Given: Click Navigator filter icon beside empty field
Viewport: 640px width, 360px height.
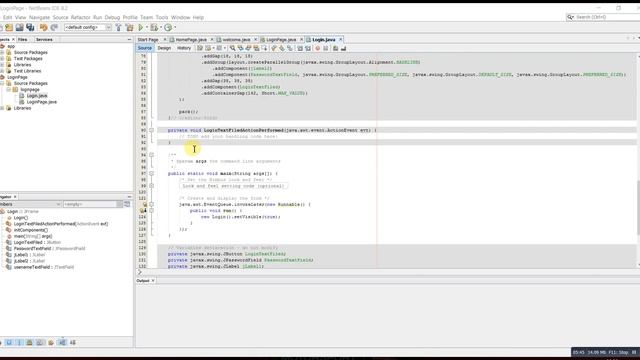Looking at the screenshot, I should point(127,204).
